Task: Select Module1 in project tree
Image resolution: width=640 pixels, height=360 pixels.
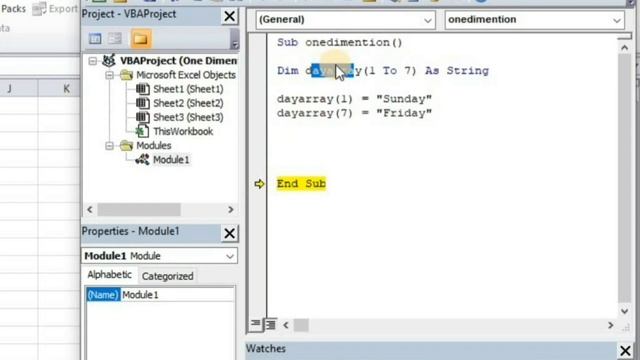Action: (x=171, y=160)
